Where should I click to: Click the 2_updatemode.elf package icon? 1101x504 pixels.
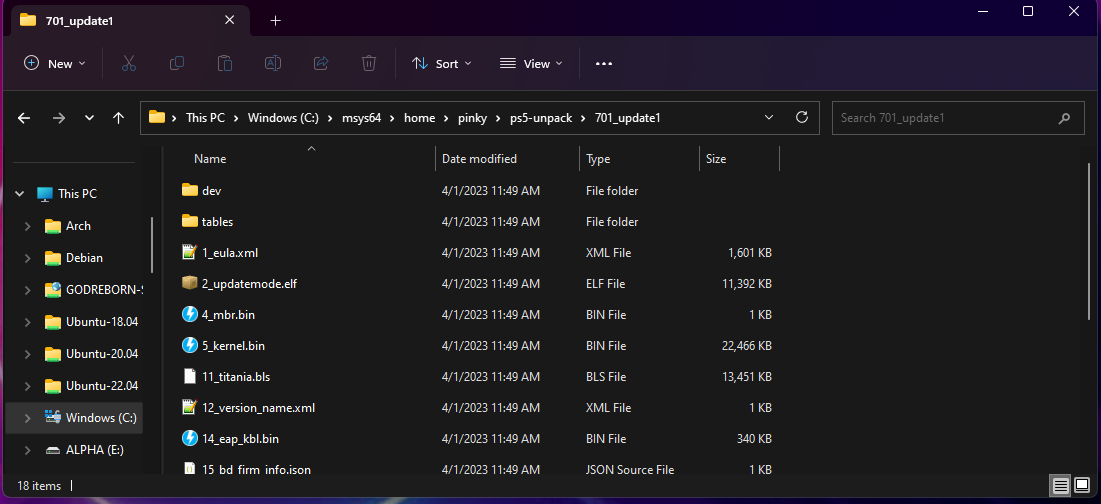coord(190,283)
